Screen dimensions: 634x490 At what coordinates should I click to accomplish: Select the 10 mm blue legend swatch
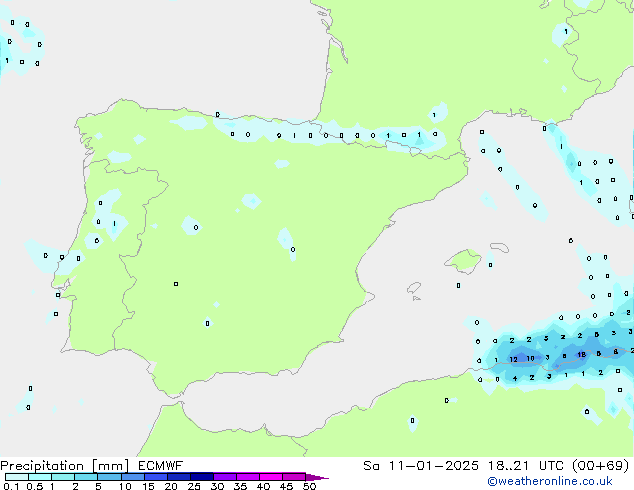pyautogui.click(x=133, y=477)
